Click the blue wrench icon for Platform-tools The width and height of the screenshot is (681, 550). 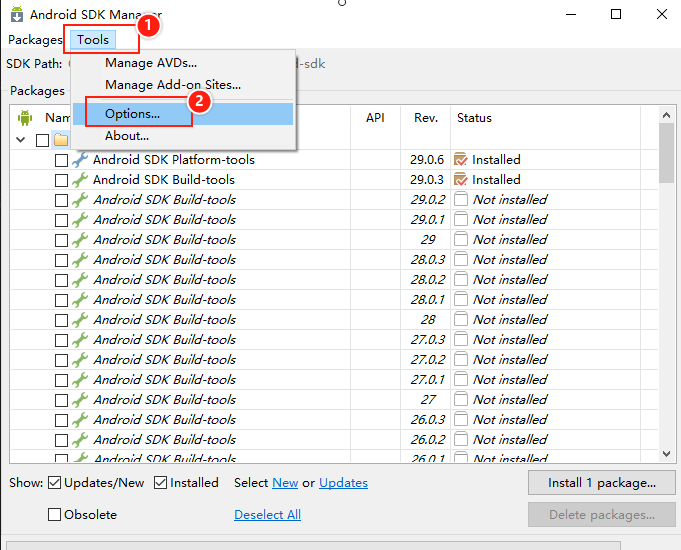(80, 160)
